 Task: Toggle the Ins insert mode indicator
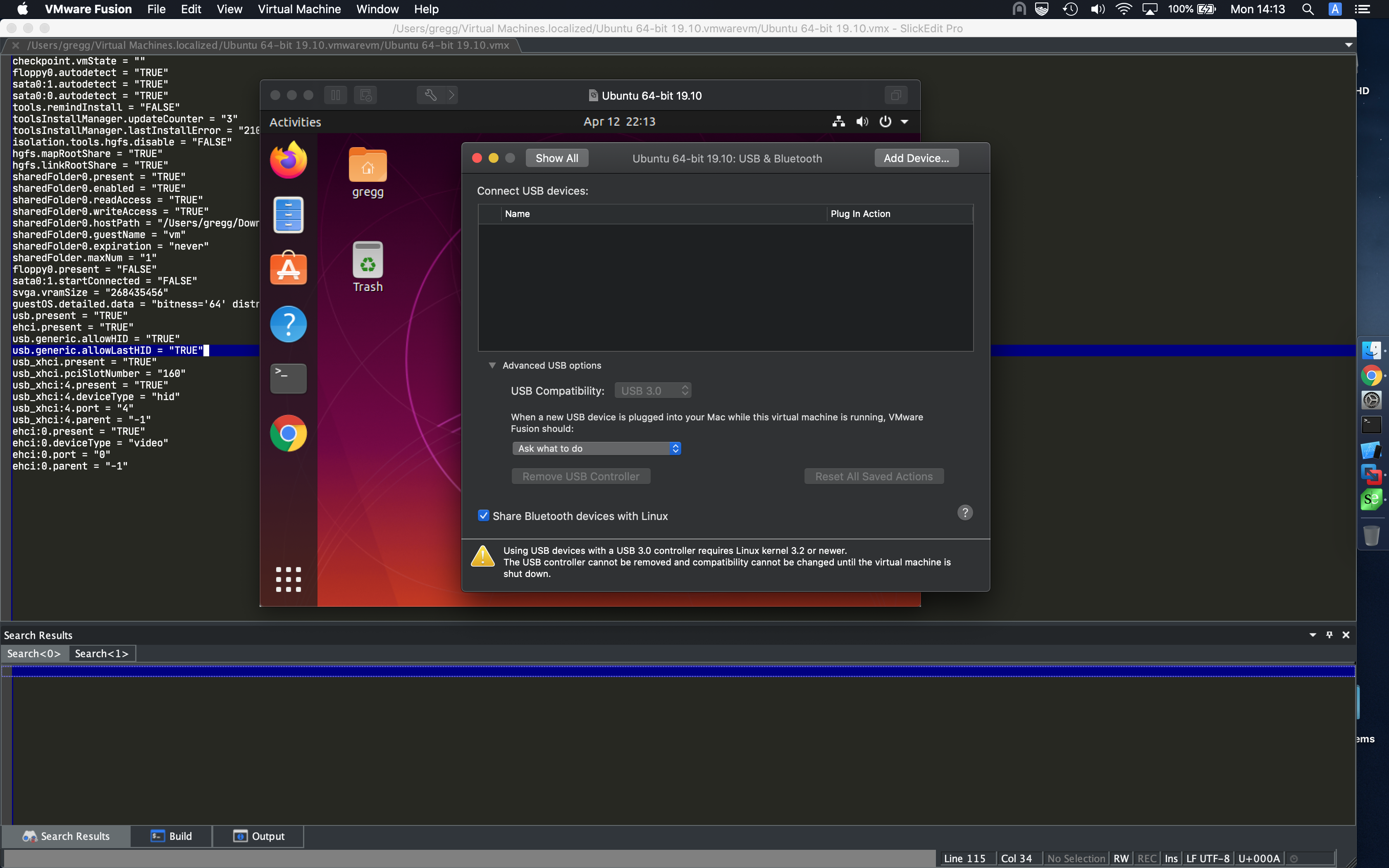(x=1171, y=858)
